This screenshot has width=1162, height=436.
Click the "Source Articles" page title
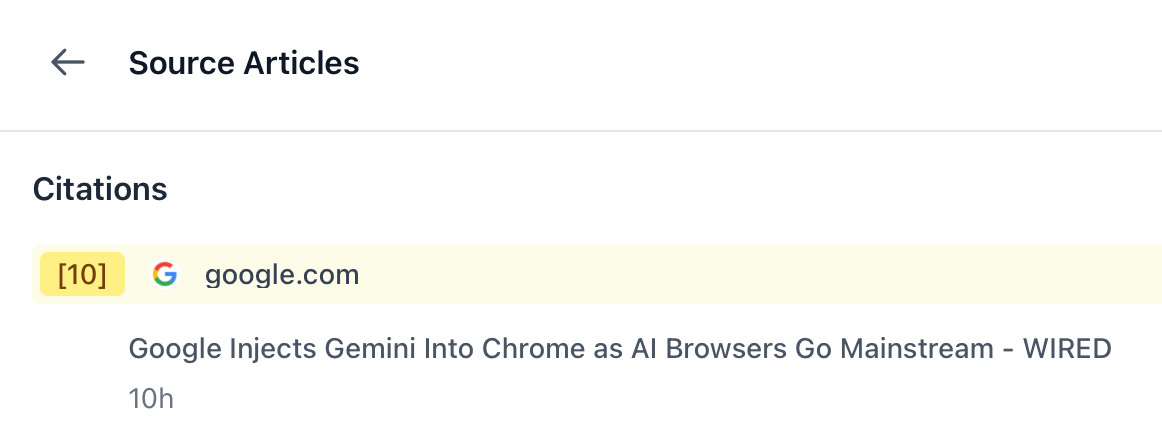[244, 63]
